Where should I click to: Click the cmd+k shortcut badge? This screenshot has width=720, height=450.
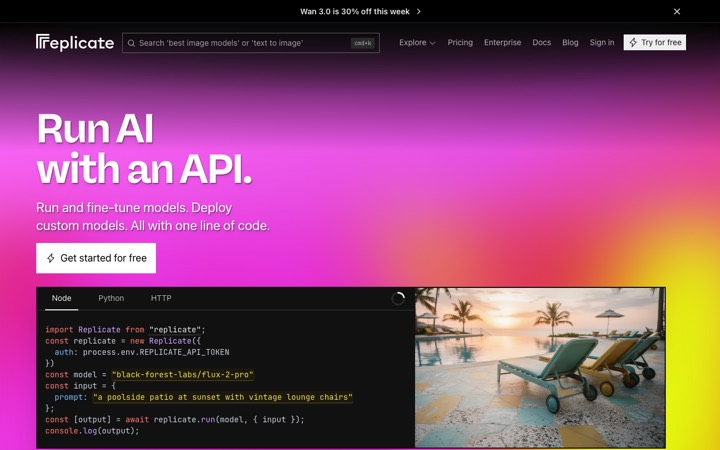[x=363, y=43]
